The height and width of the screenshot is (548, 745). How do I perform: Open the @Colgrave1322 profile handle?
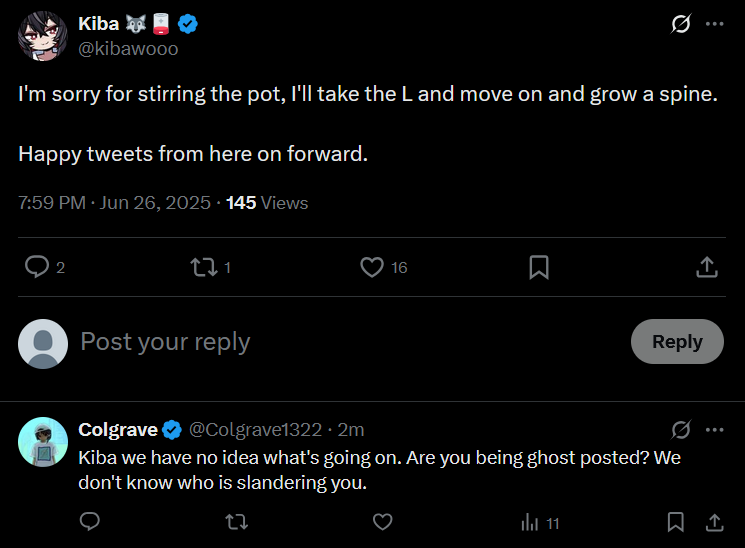pyautogui.click(x=255, y=430)
